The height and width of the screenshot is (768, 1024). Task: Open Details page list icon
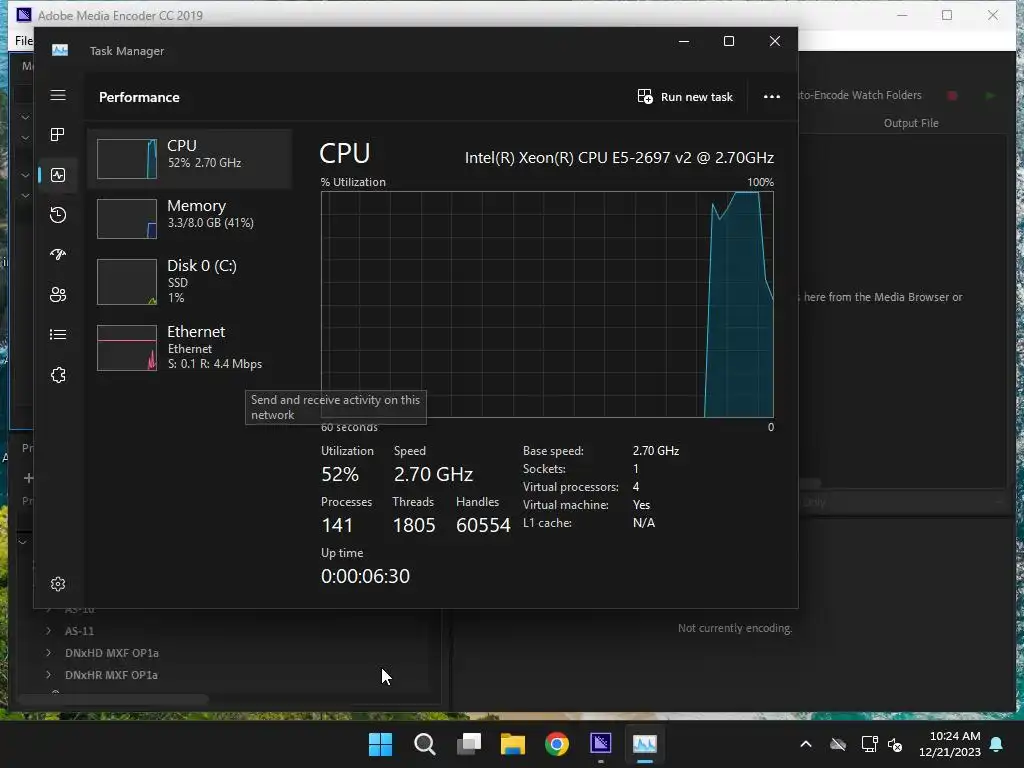click(58, 334)
